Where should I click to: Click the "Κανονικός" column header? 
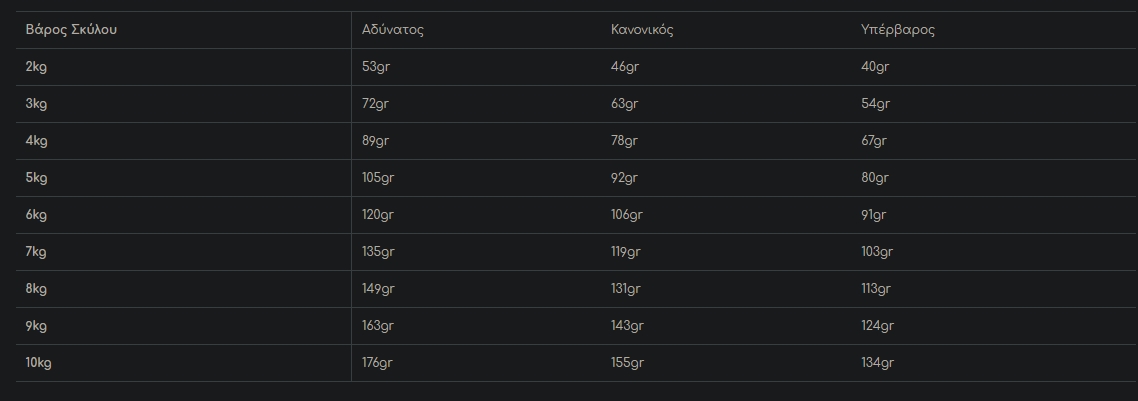tap(642, 30)
